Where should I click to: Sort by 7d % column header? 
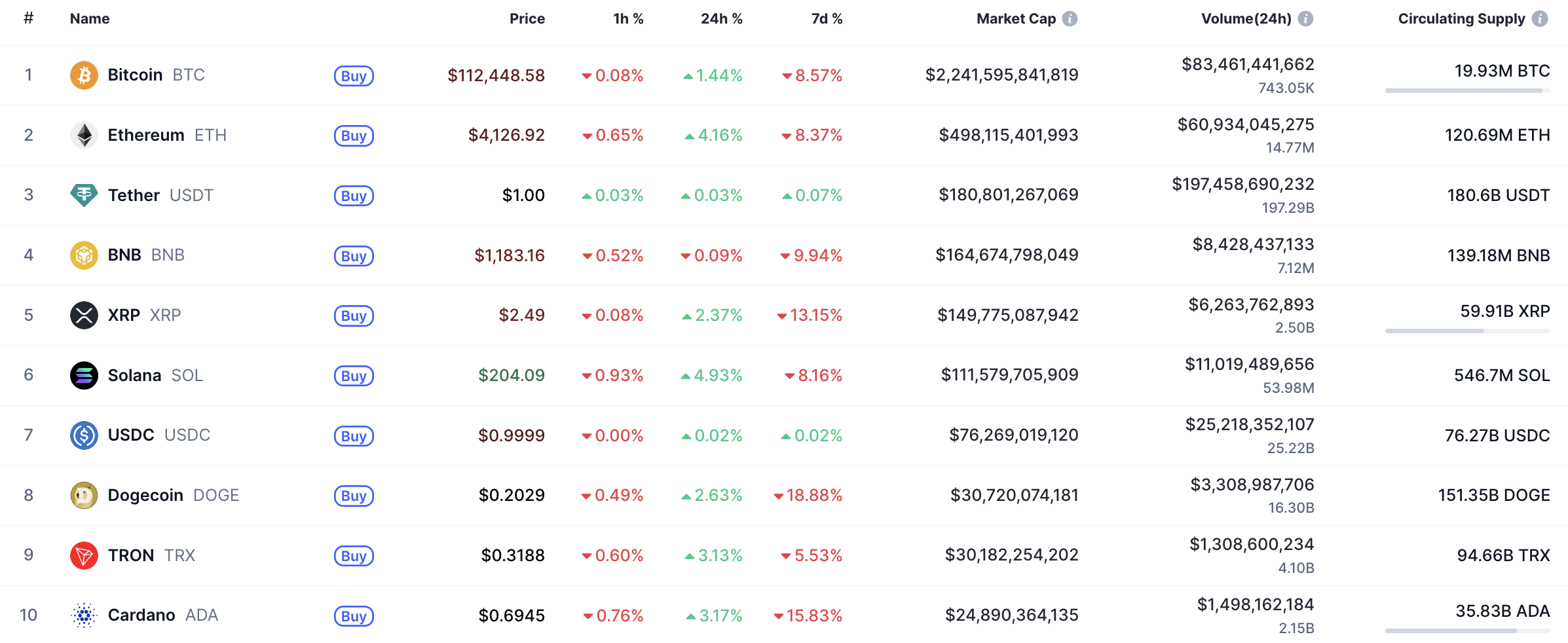click(827, 19)
